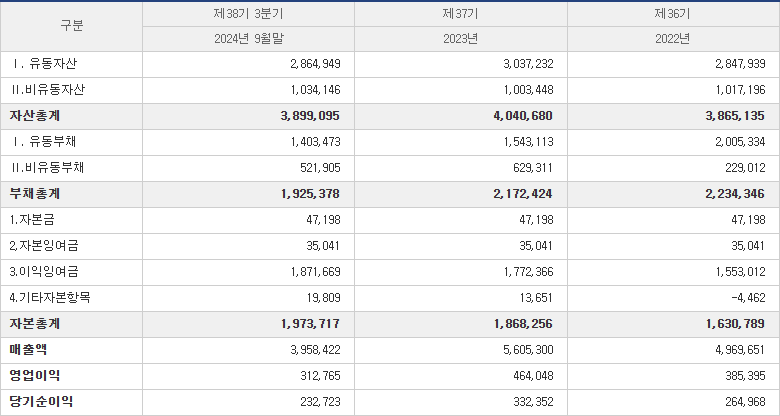Select the negative 기타자본항목 value -4,462
Viewport: 780px width, 416px height.
[x=749, y=298]
